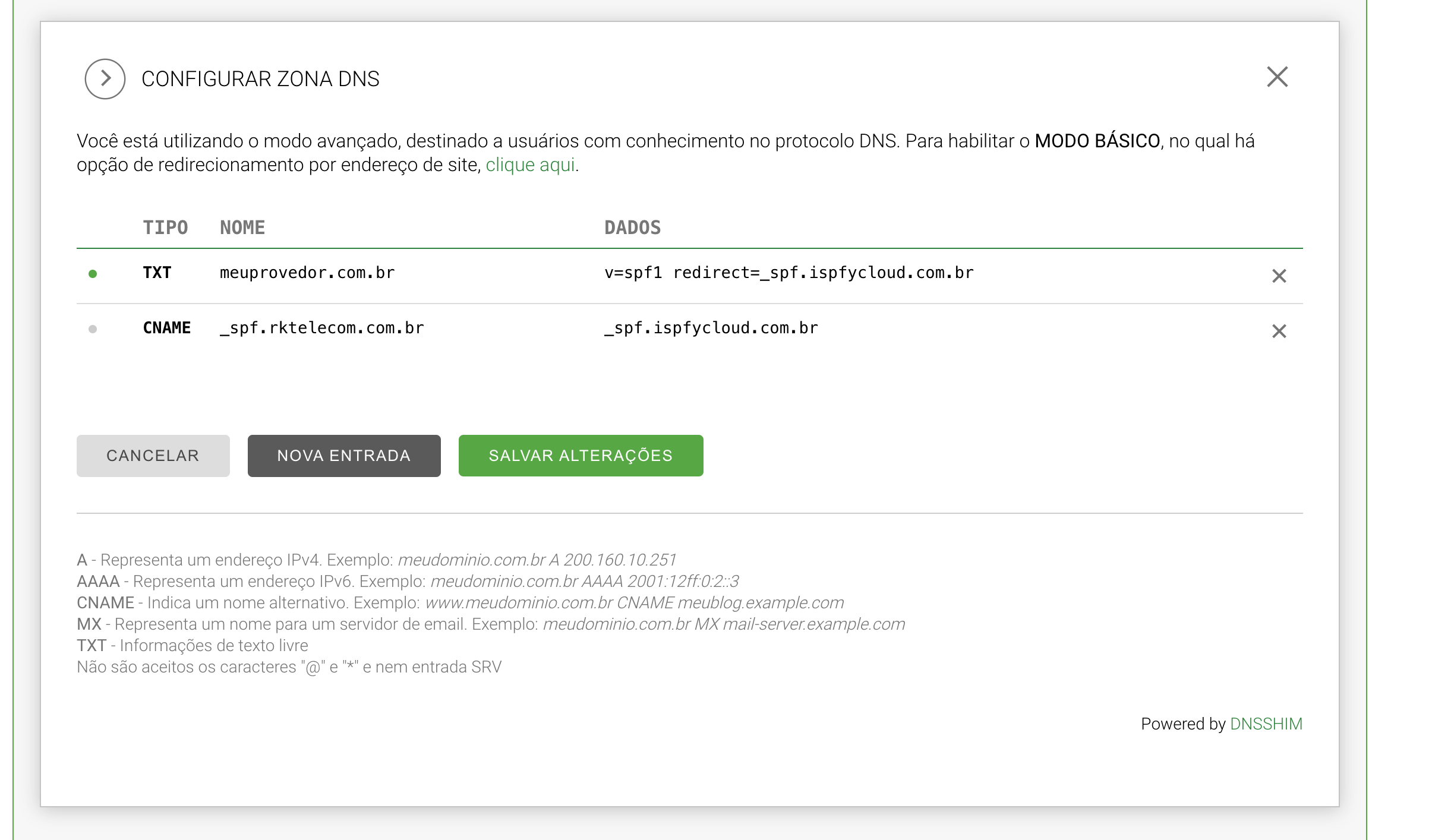Open the DNSSHIM link
1432x840 pixels.
coord(1266,724)
